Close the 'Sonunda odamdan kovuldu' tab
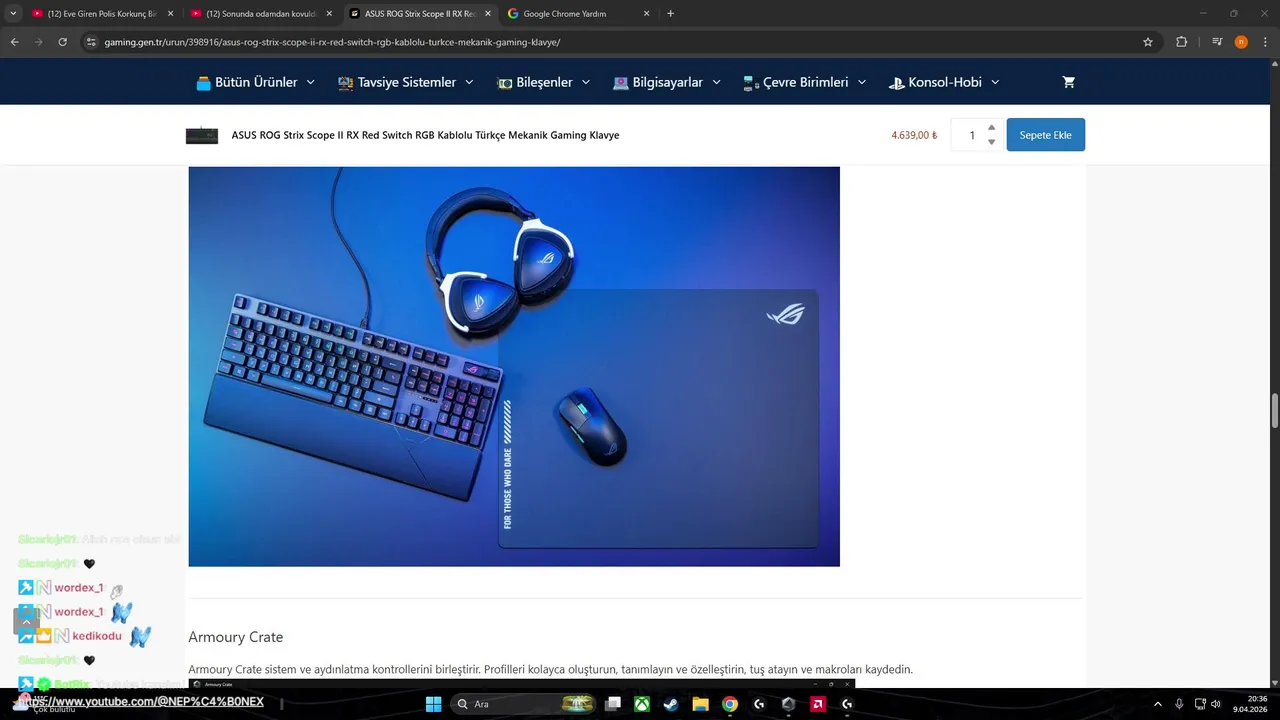1280x720 pixels. pyautogui.click(x=329, y=14)
